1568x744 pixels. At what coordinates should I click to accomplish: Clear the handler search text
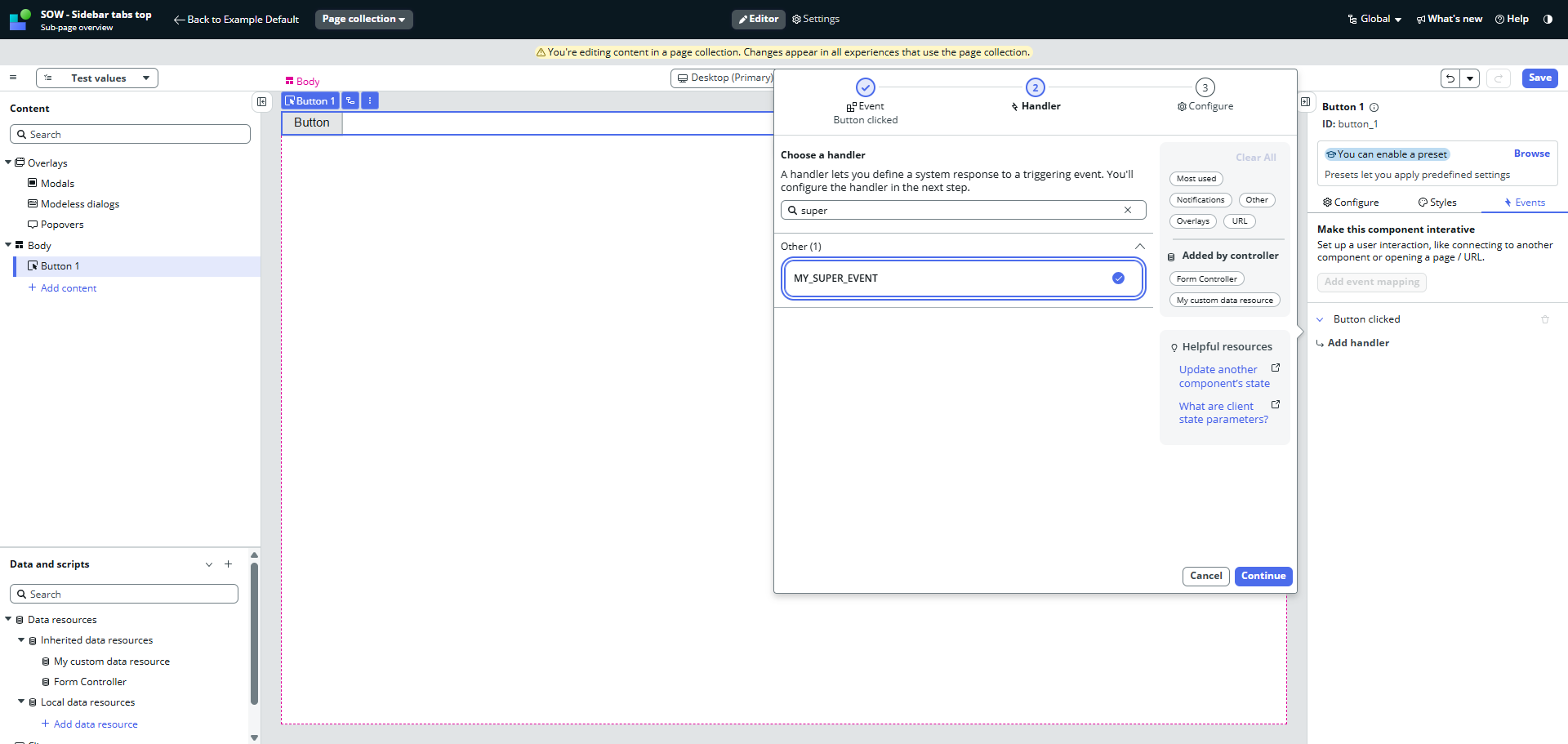pyautogui.click(x=1128, y=210)
